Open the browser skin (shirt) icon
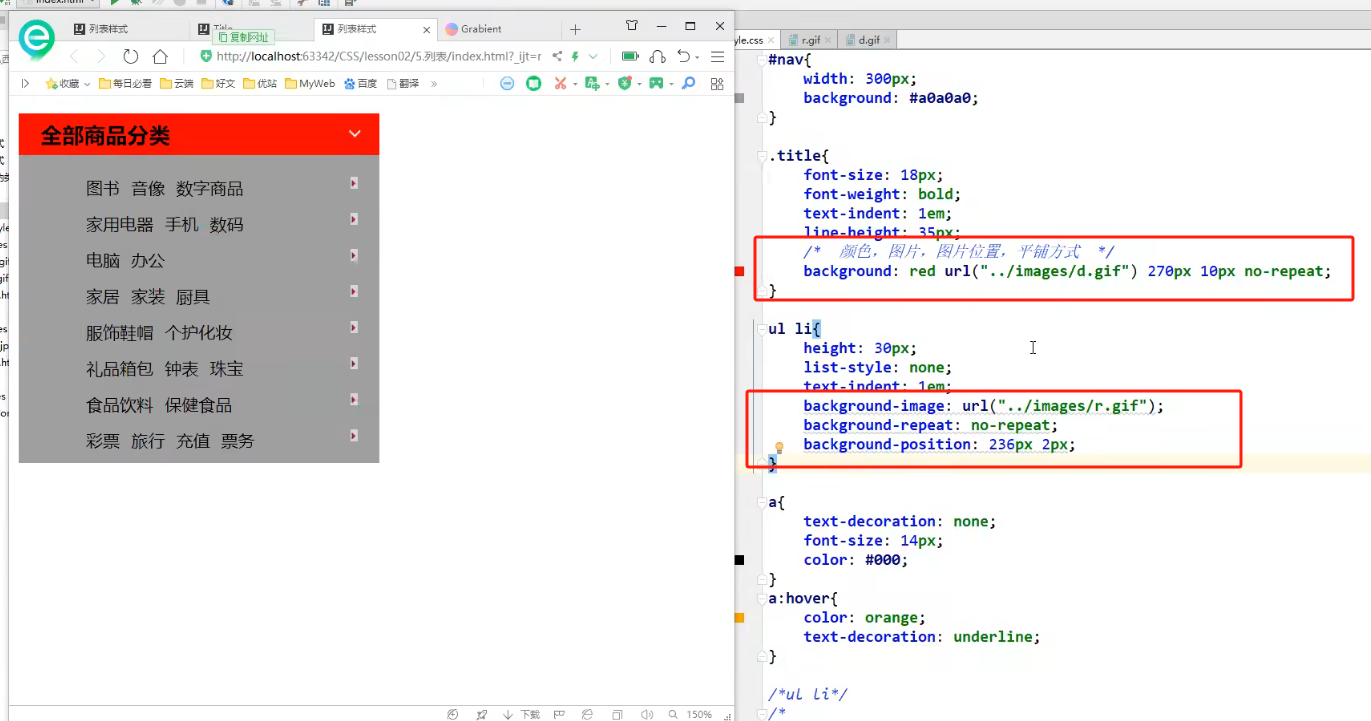This screenshot has width=1371, height=721. (x=632, y=26)
